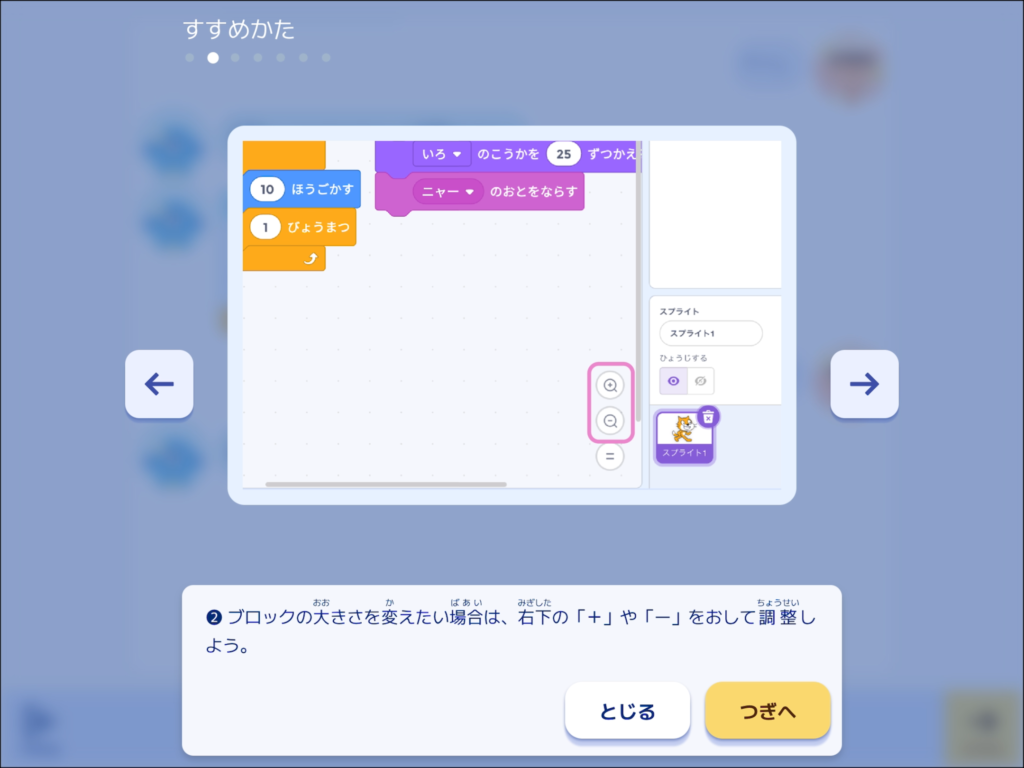Select the third tutorial page dot
The height and width of the screenshot is (768, 1024).
click(x=235, y=57)
